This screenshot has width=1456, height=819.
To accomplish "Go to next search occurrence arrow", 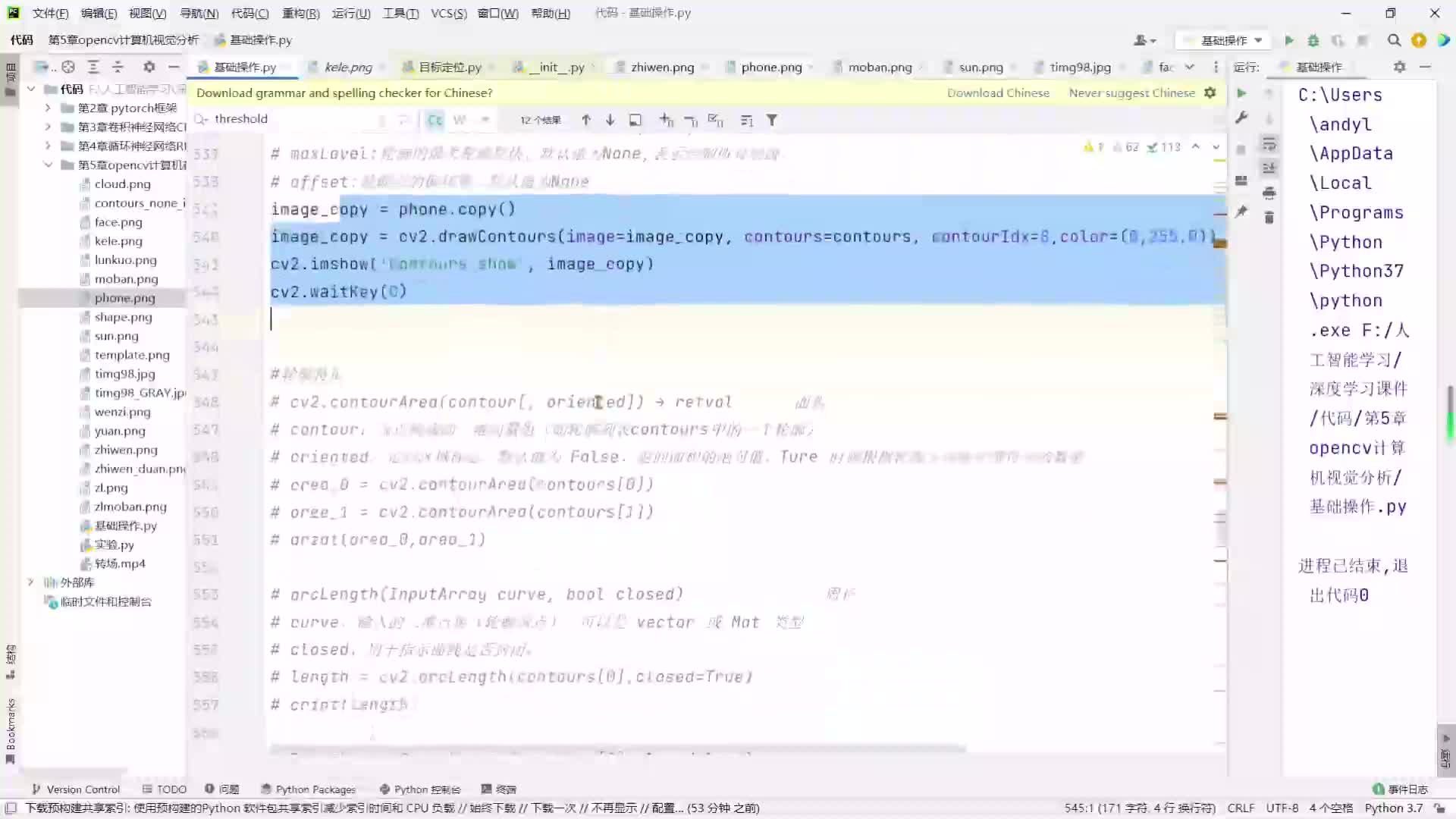I will 610,120.
